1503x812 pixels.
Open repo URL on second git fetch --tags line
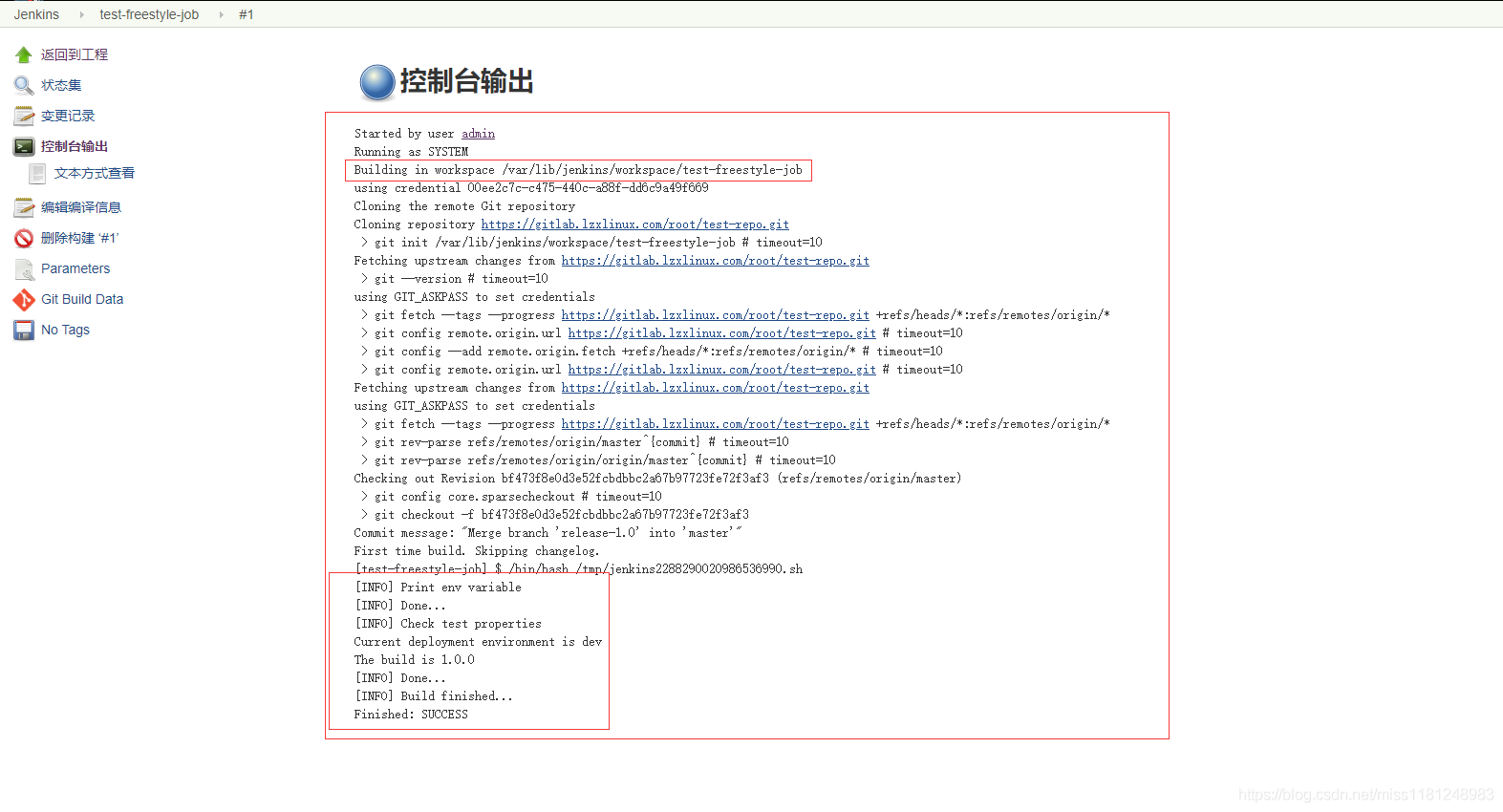click(716, 424)
